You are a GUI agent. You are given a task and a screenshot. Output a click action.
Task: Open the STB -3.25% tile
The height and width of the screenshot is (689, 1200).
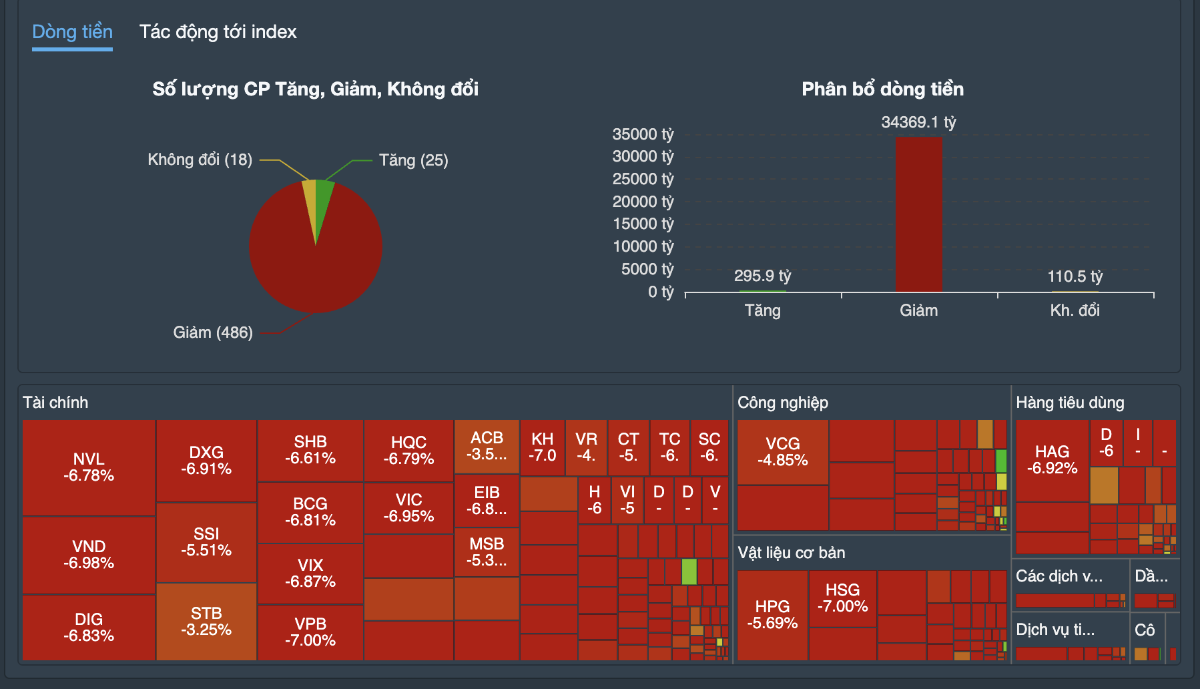coord(206,621)
